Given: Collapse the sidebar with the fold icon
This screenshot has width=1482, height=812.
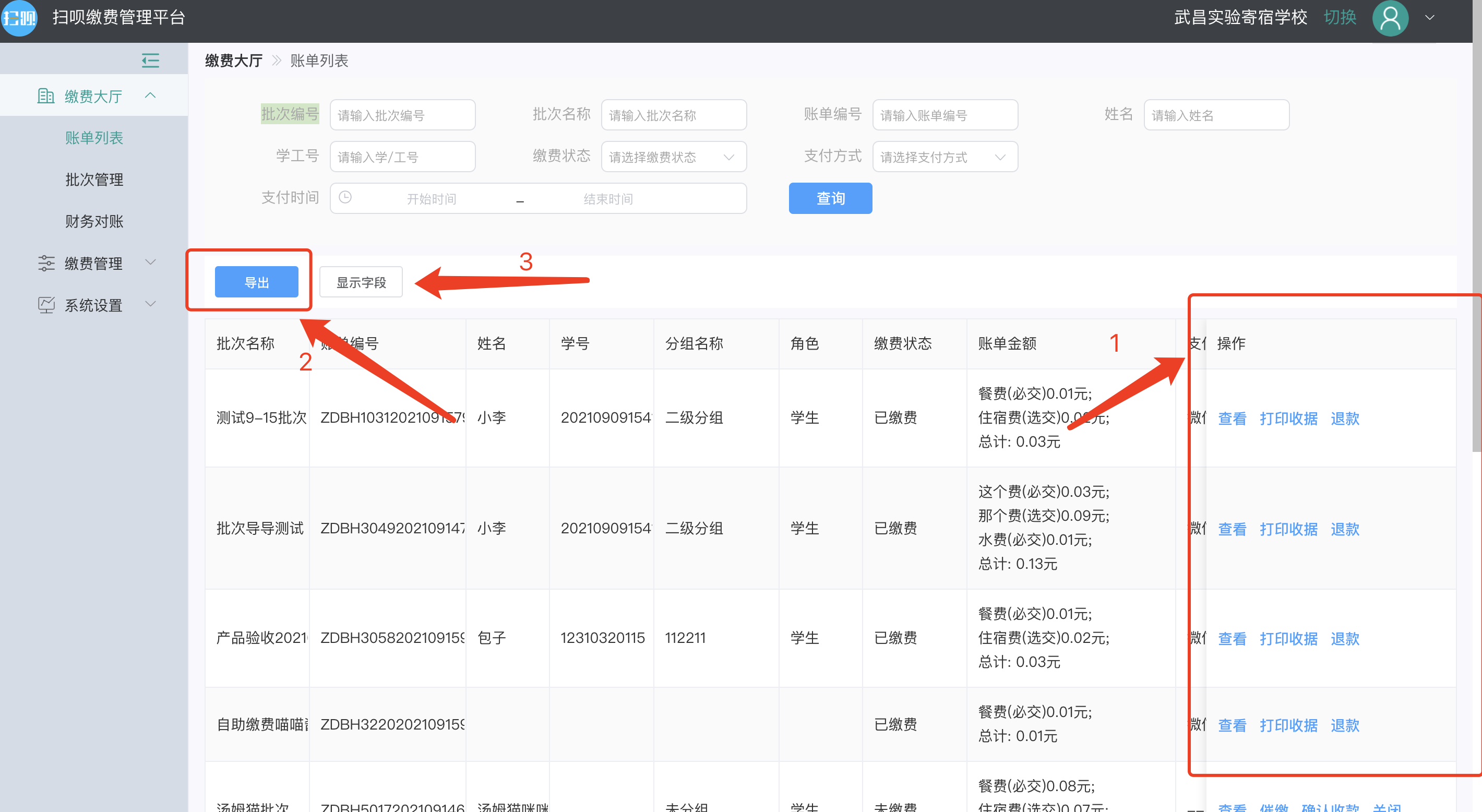Looking at the screenshot, I should pos(150,61).
